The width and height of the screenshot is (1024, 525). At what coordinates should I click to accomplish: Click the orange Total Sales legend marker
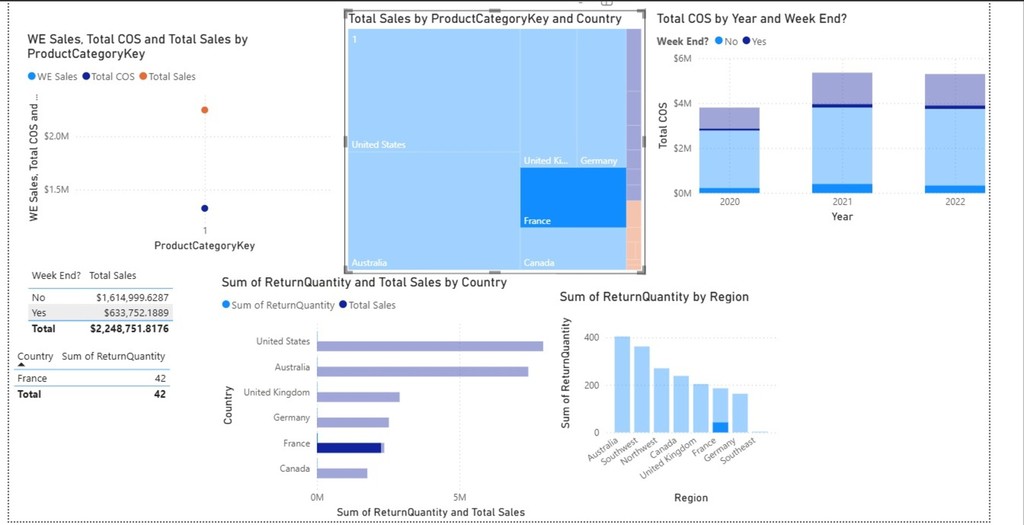click(x=144, y=77)
